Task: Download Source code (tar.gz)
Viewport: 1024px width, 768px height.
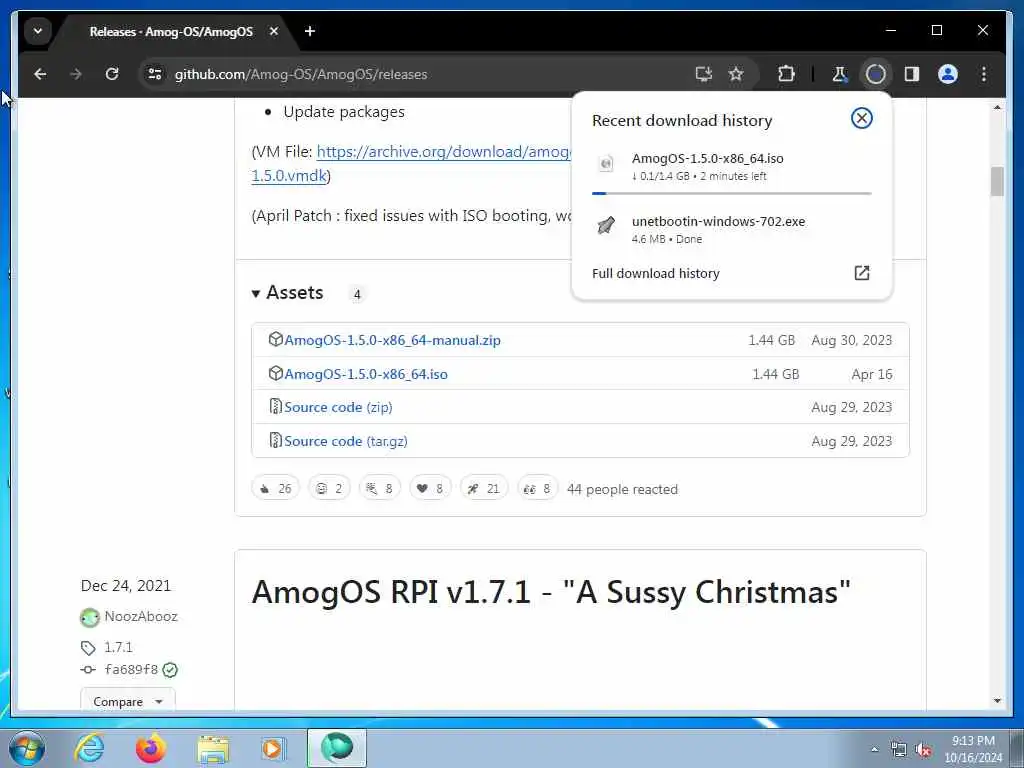Action: click(x=345, y=441)
